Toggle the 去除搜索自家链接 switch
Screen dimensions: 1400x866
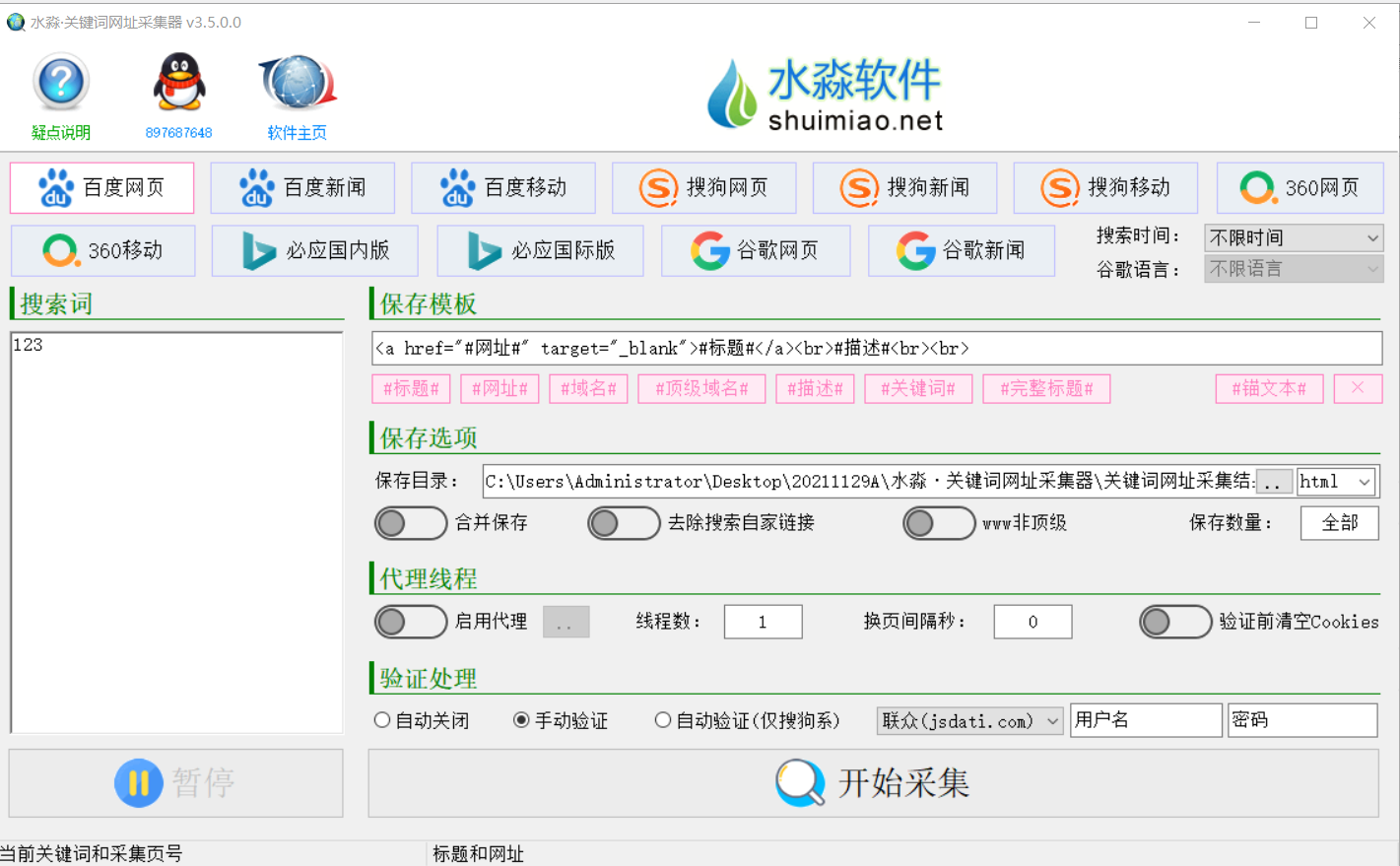(624, 523)
